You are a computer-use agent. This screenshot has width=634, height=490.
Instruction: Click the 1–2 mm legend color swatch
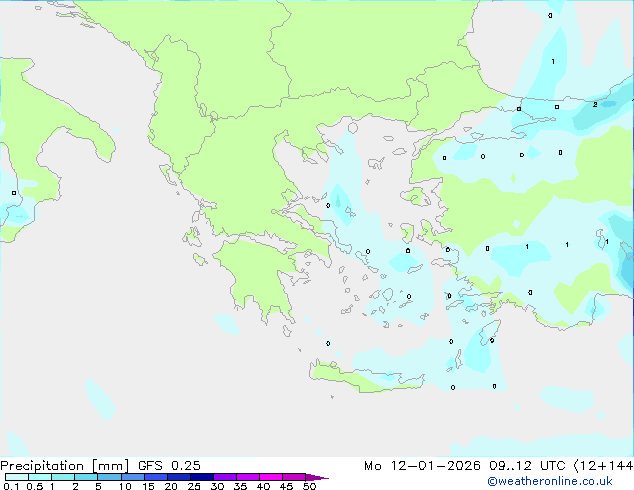63,477
